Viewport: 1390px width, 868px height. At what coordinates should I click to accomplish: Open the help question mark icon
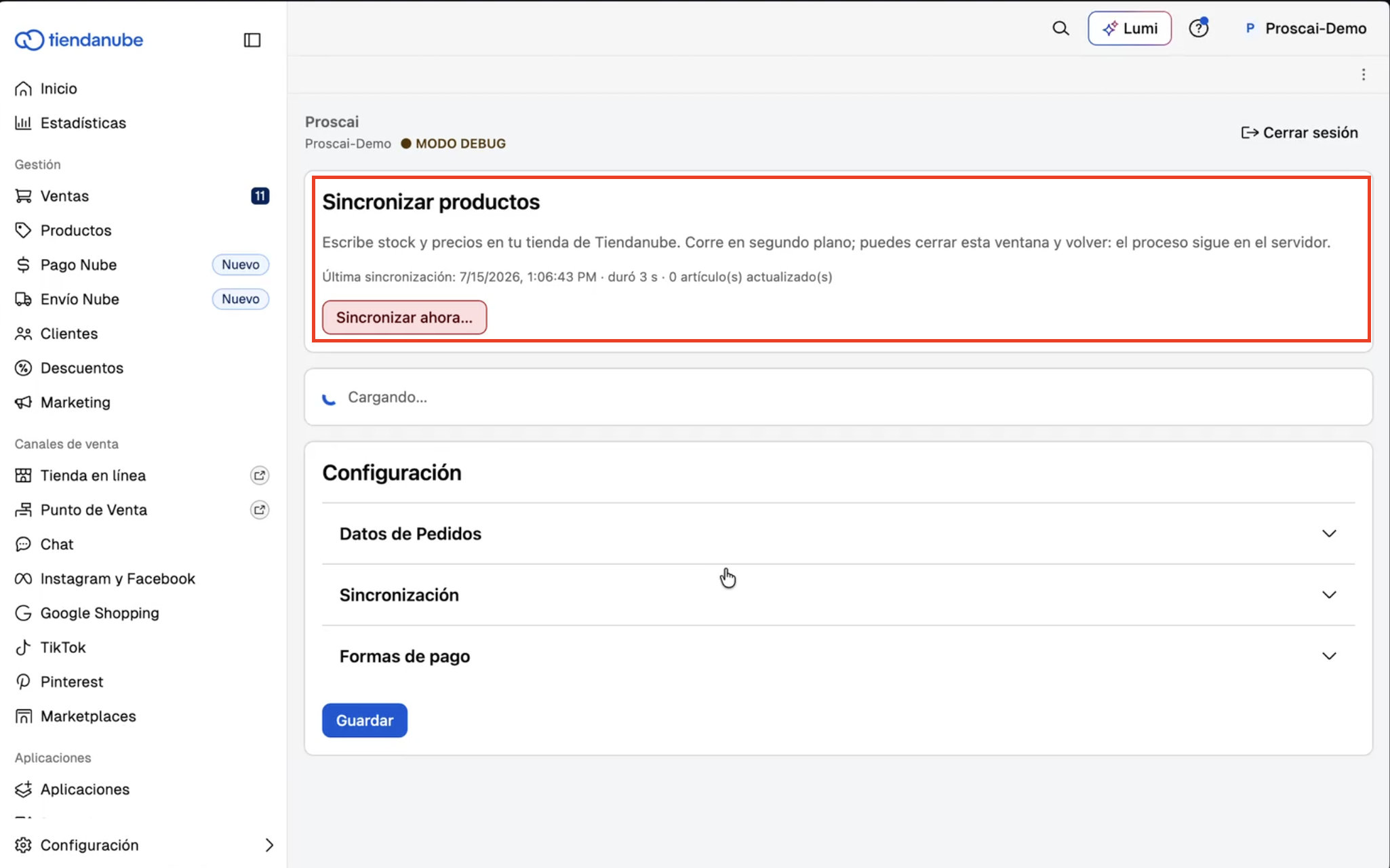(1199, 28)
